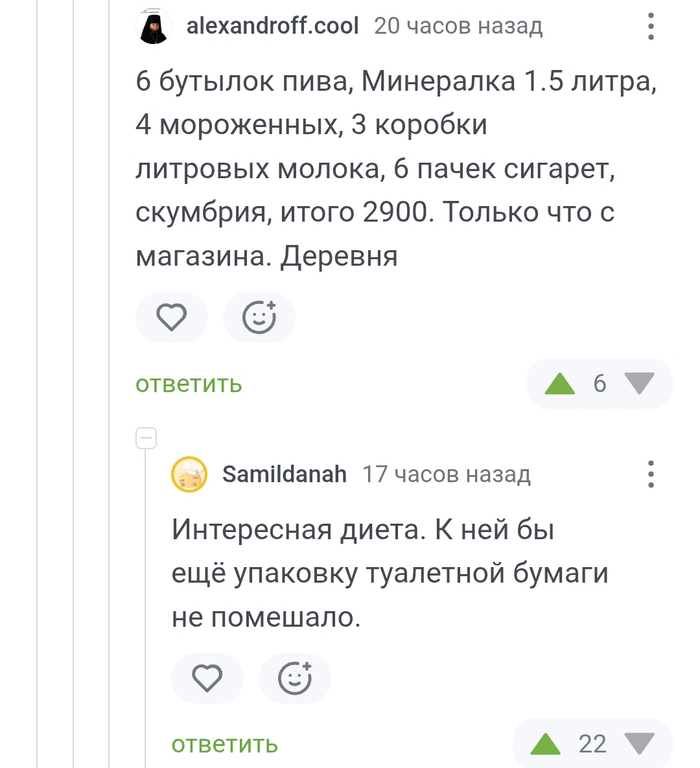The height and width of the screenshot is (768, 700).
Task: Click the '20 часов назад' timestamp
Action: point(458,26)
